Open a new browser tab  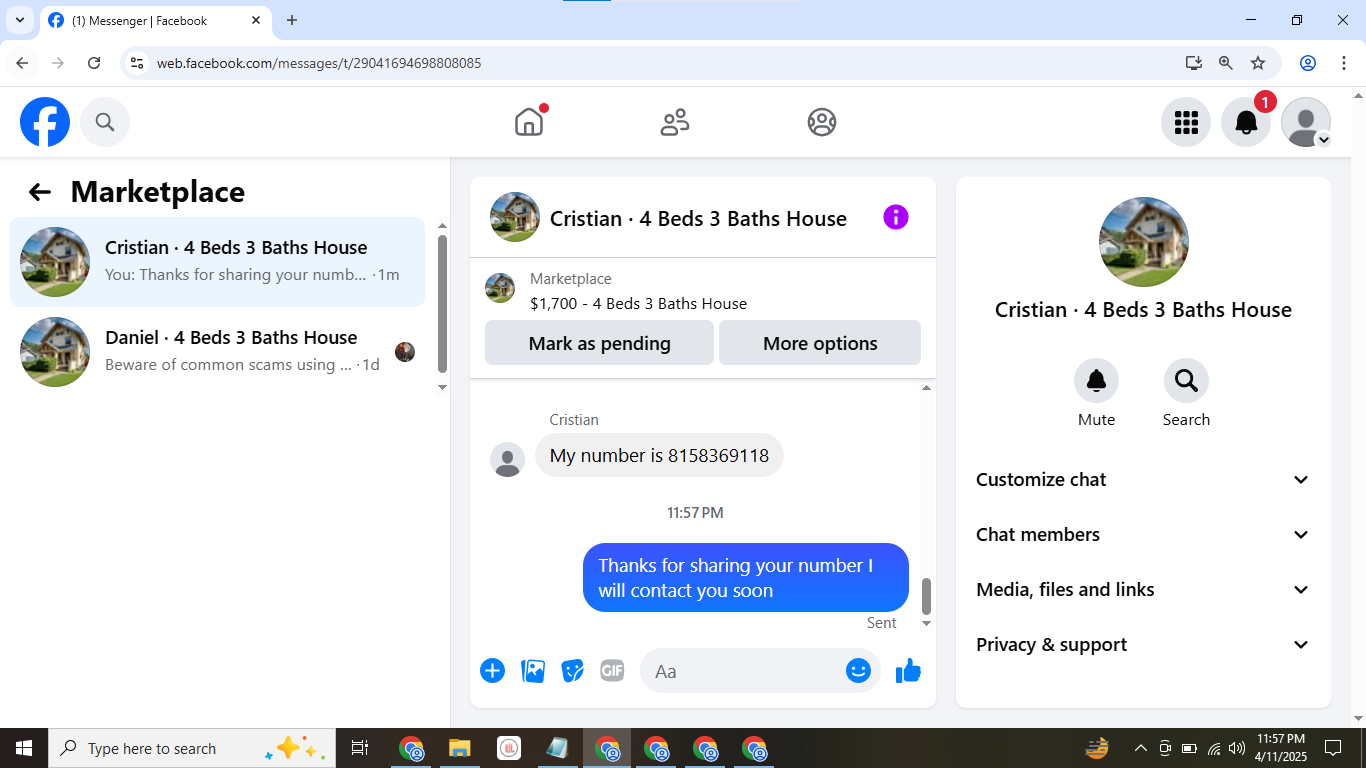point(292,20)
